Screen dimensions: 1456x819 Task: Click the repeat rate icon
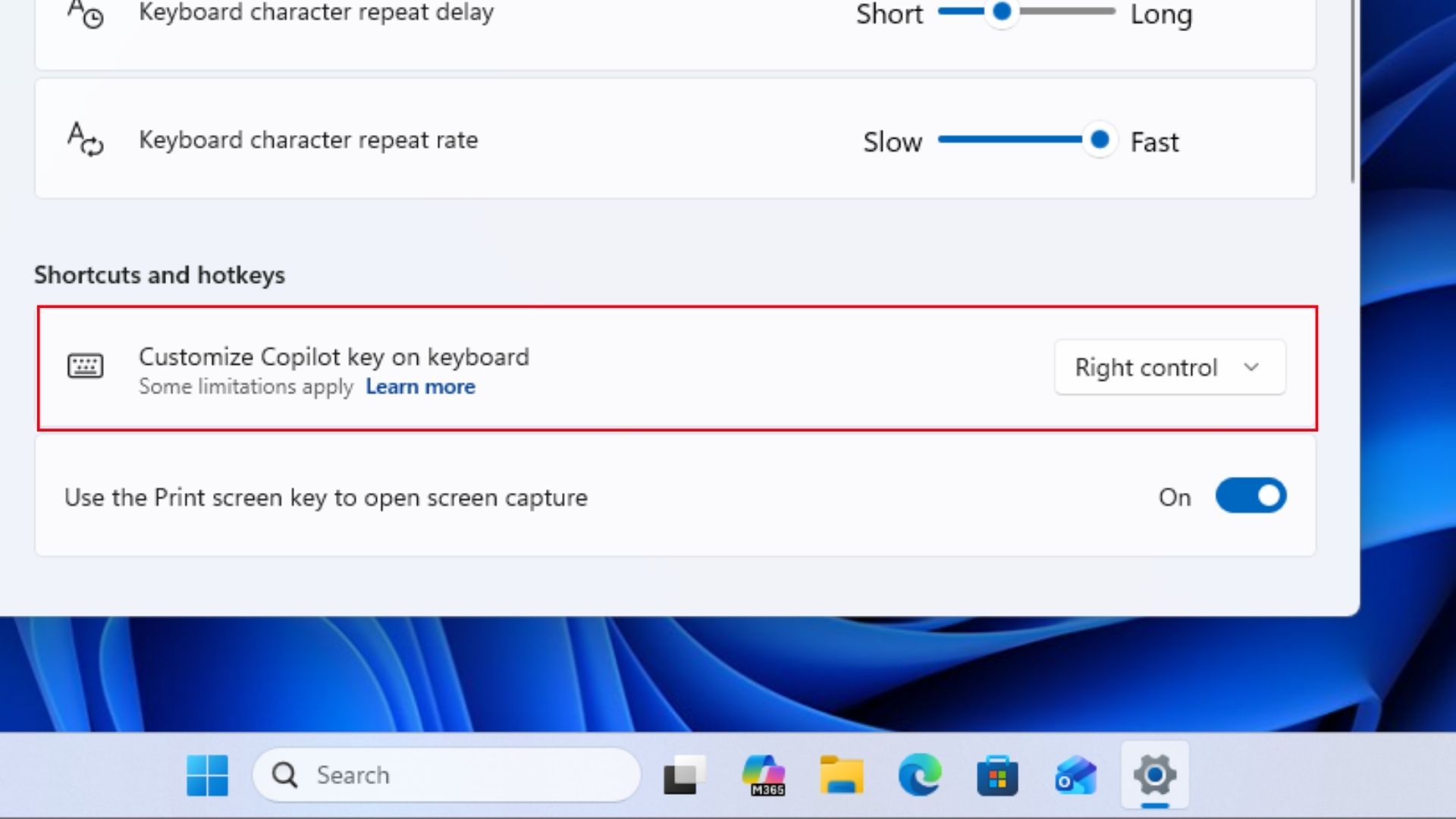[x=85, y=140]
